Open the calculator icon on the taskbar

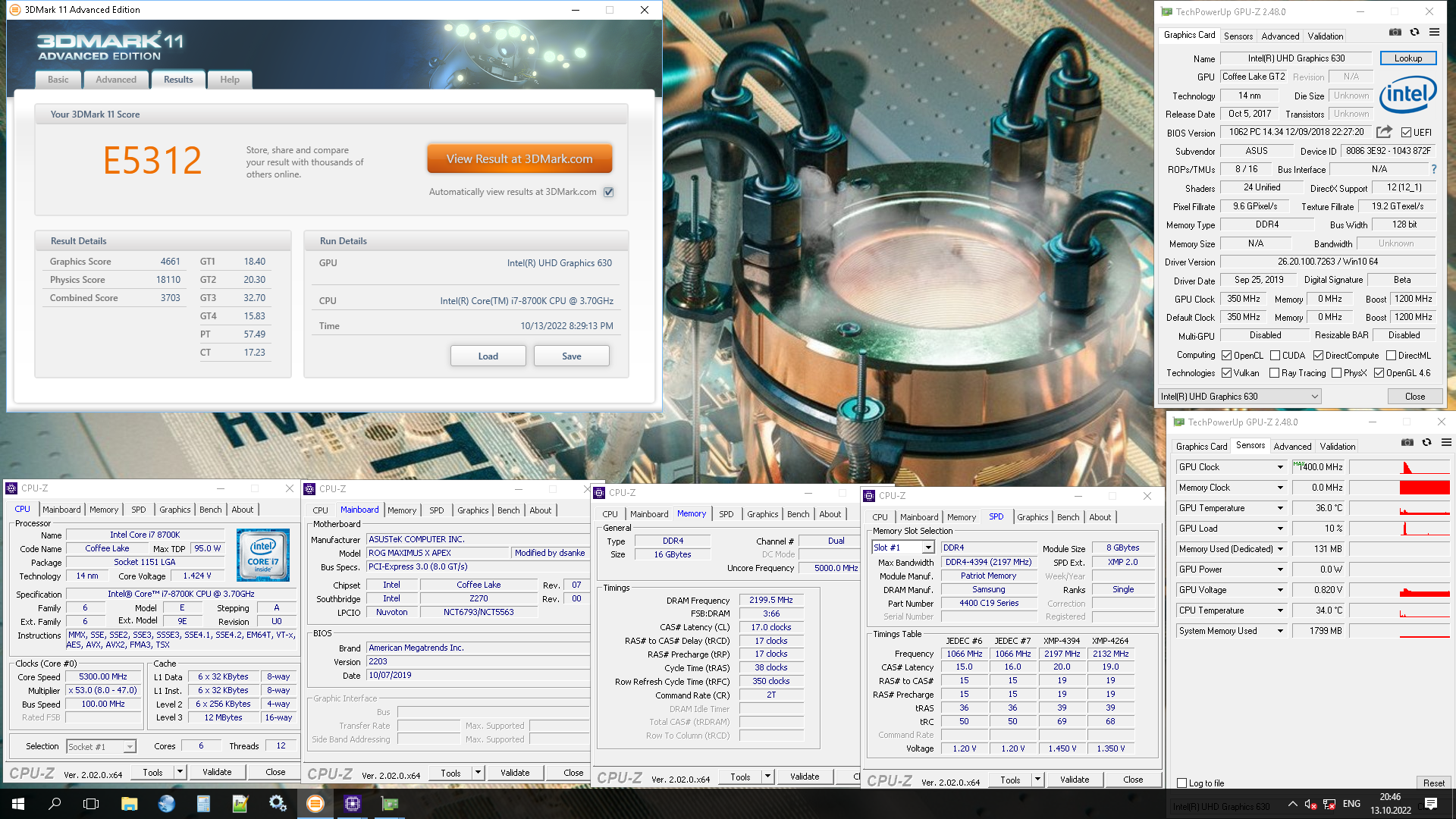tap(203, 804)
